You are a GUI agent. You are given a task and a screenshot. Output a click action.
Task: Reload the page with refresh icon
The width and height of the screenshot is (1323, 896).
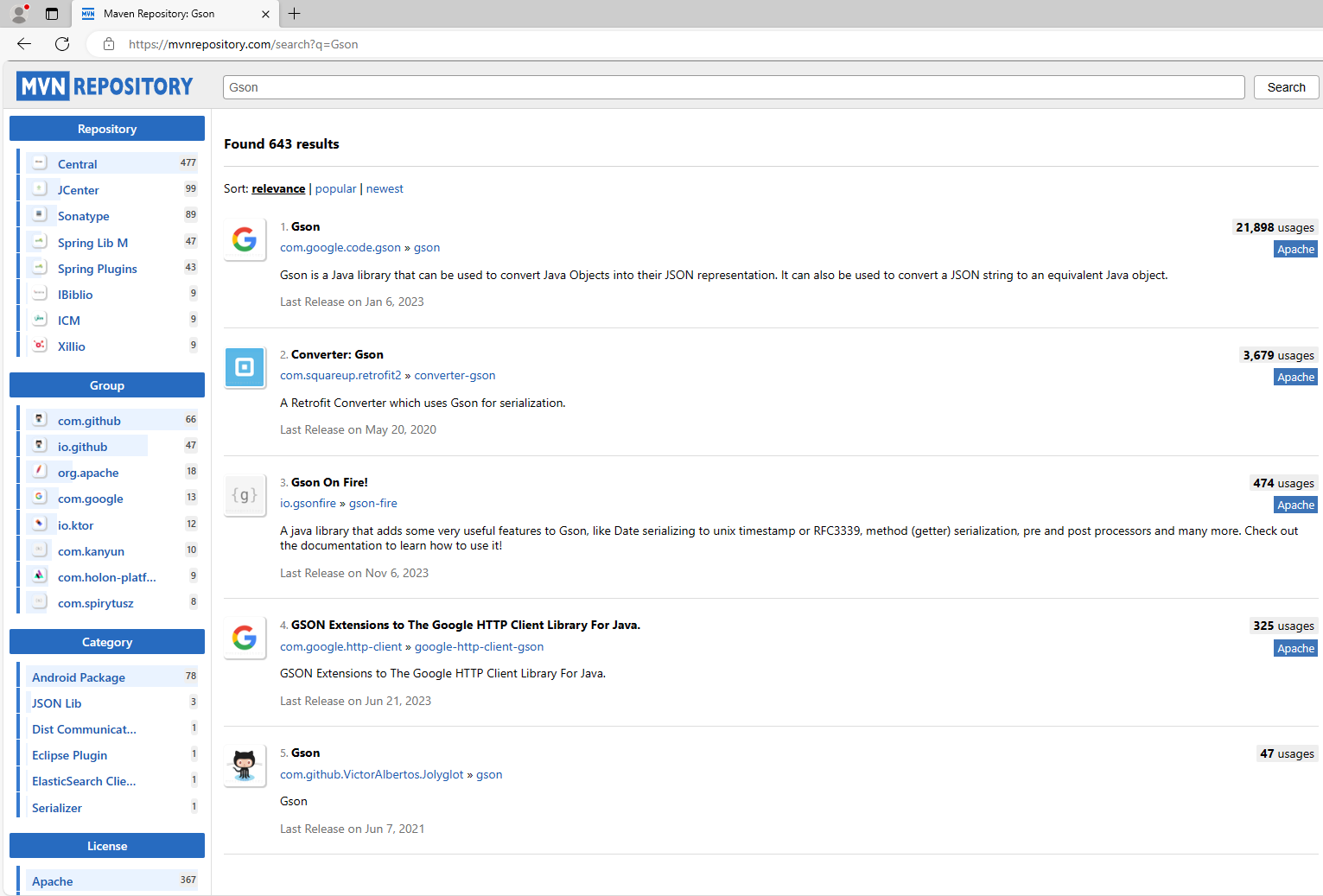point(62,44)
